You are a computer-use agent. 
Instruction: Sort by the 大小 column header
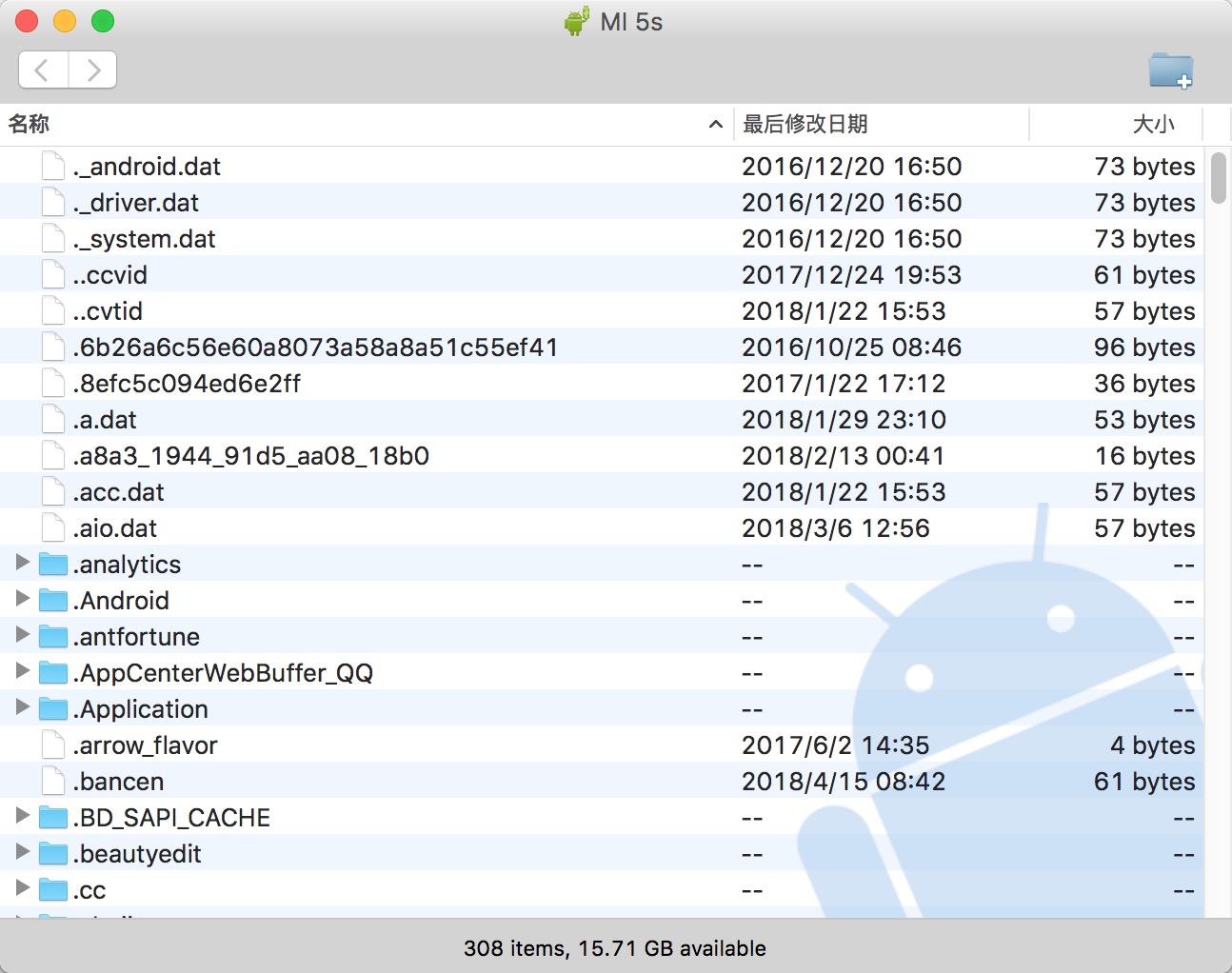1153,124
